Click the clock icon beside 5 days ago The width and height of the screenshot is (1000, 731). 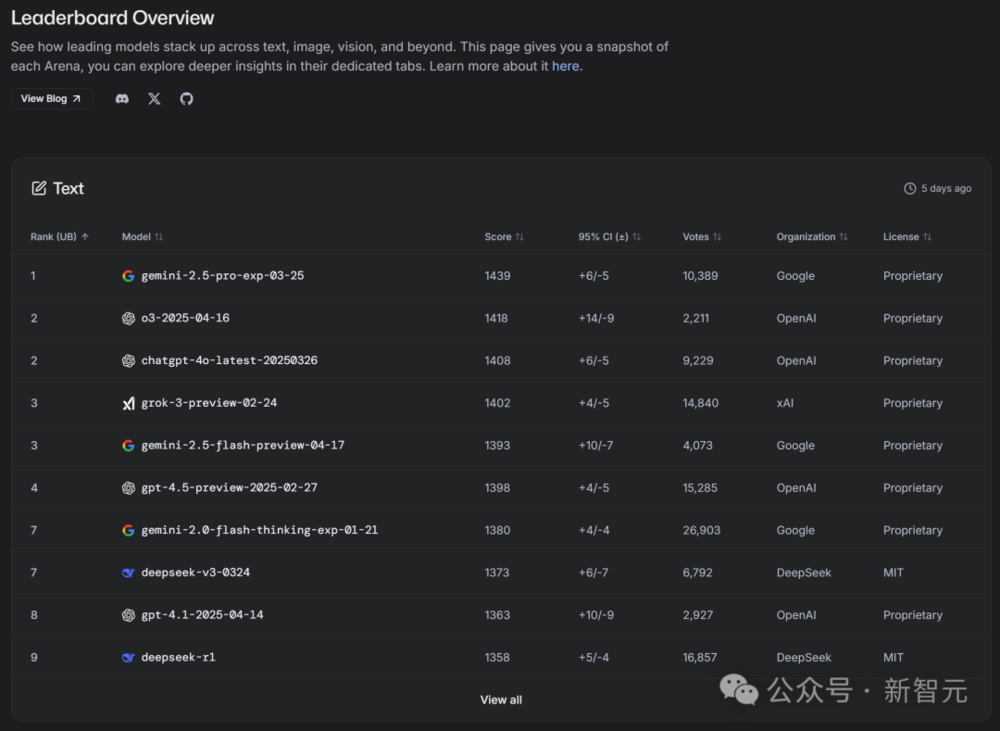click(910, 188)
